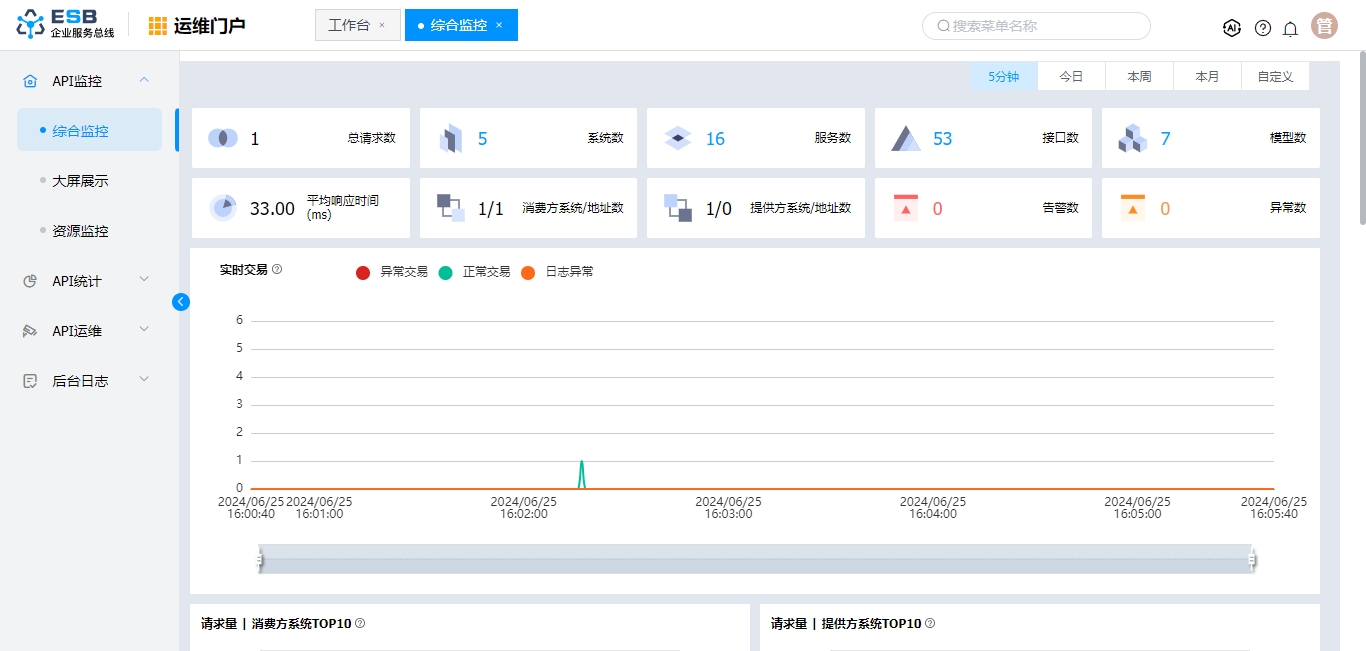This screenshot has height=651, width=1366.
Task: Toggle 日志异常 legend series
Action: point(558,272)
